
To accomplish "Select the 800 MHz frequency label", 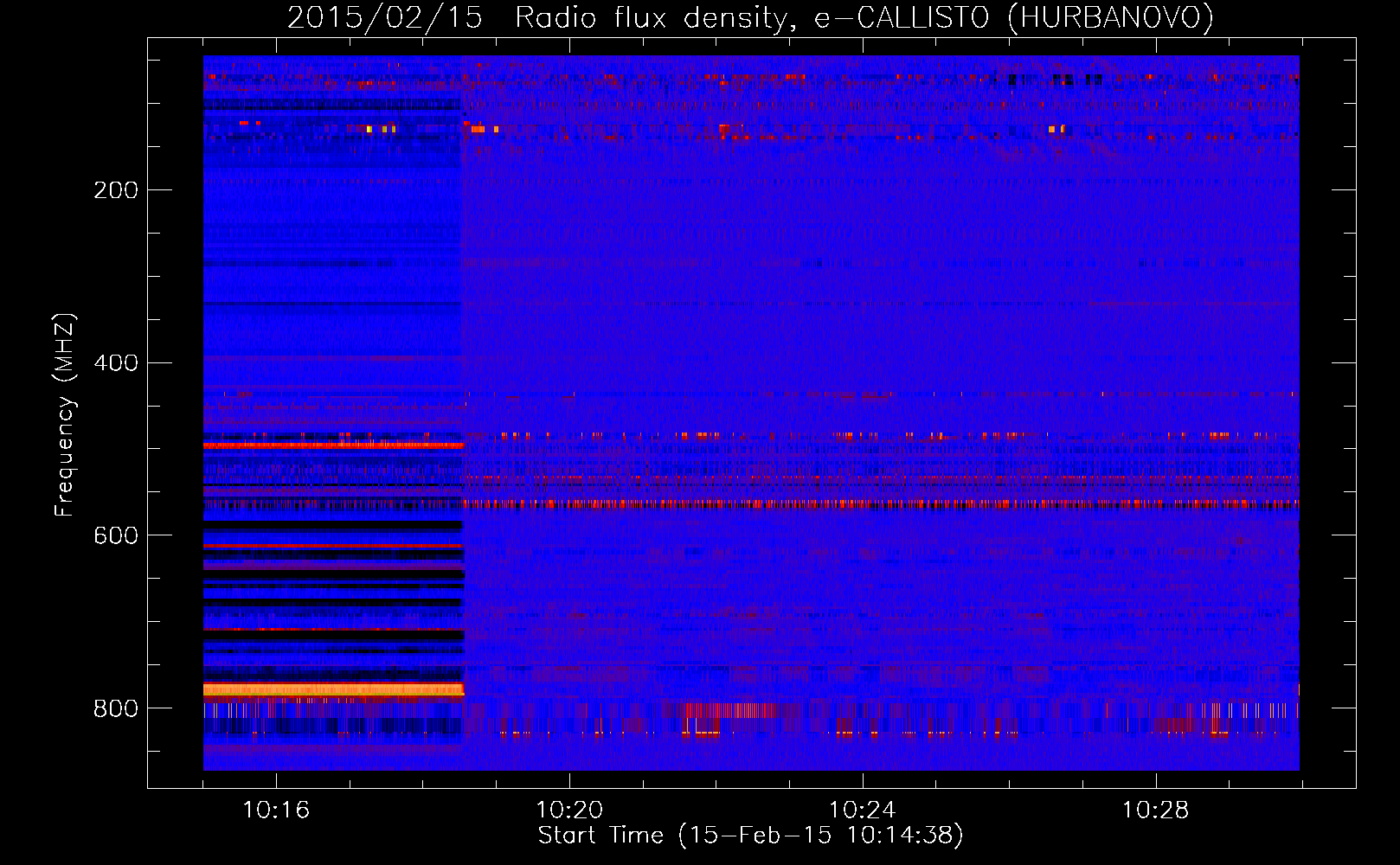I will (x=116, y=709).
